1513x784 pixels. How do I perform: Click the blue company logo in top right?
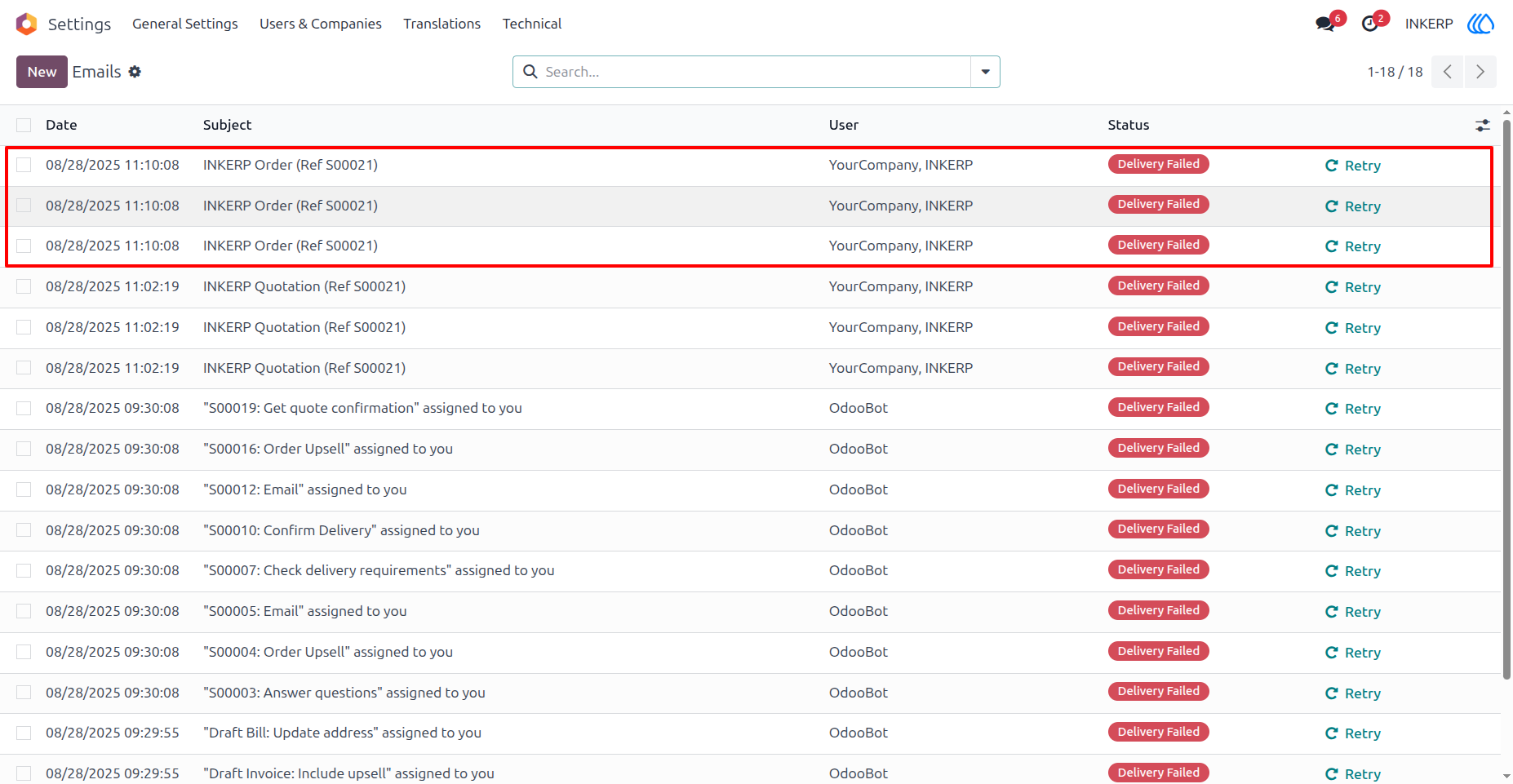1480,24
